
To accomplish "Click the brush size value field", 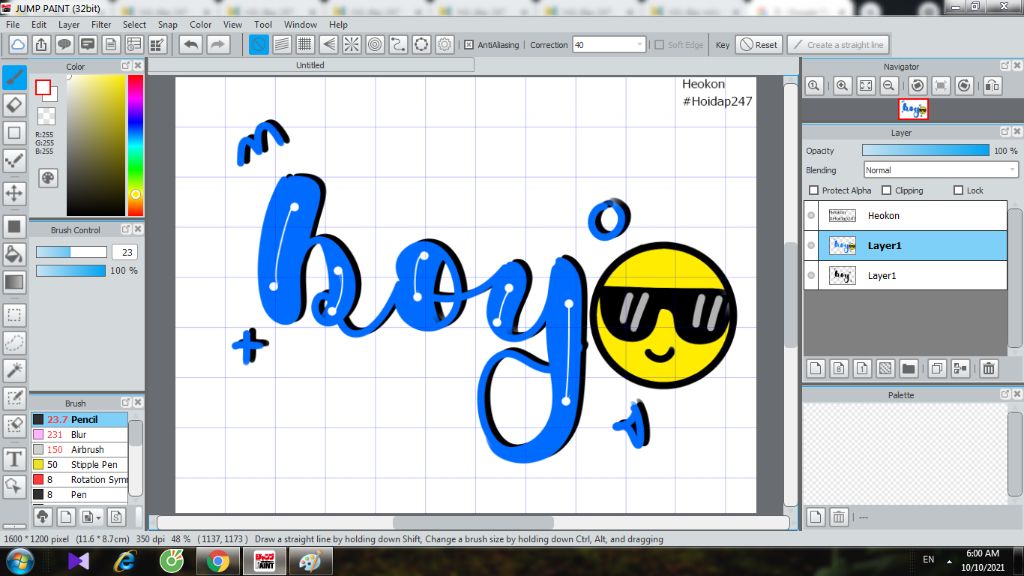I will click(x=125, y=252).
